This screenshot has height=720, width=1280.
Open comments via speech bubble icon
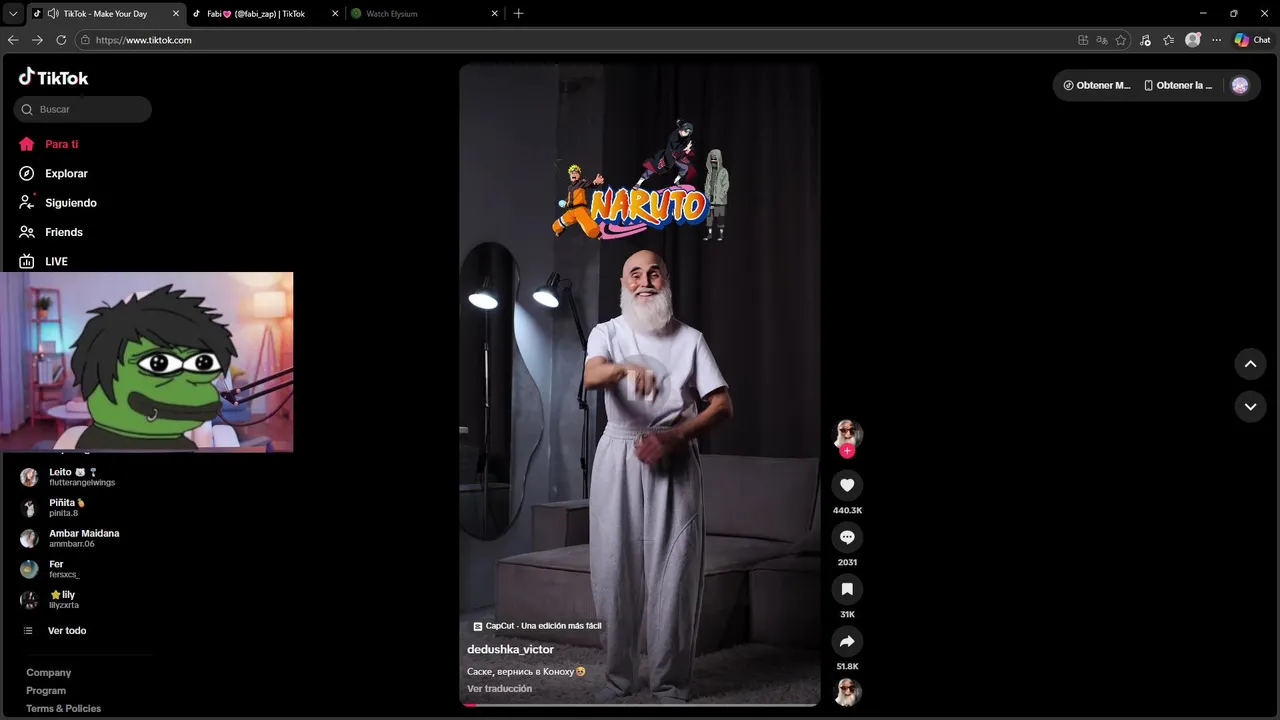pyautogui.click(x=847, y=537)
